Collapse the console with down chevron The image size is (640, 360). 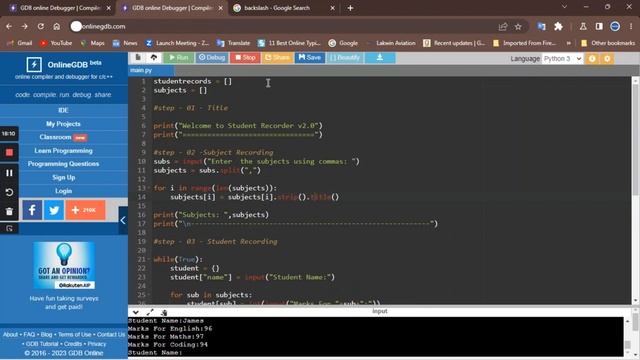[x=136, y=312]
